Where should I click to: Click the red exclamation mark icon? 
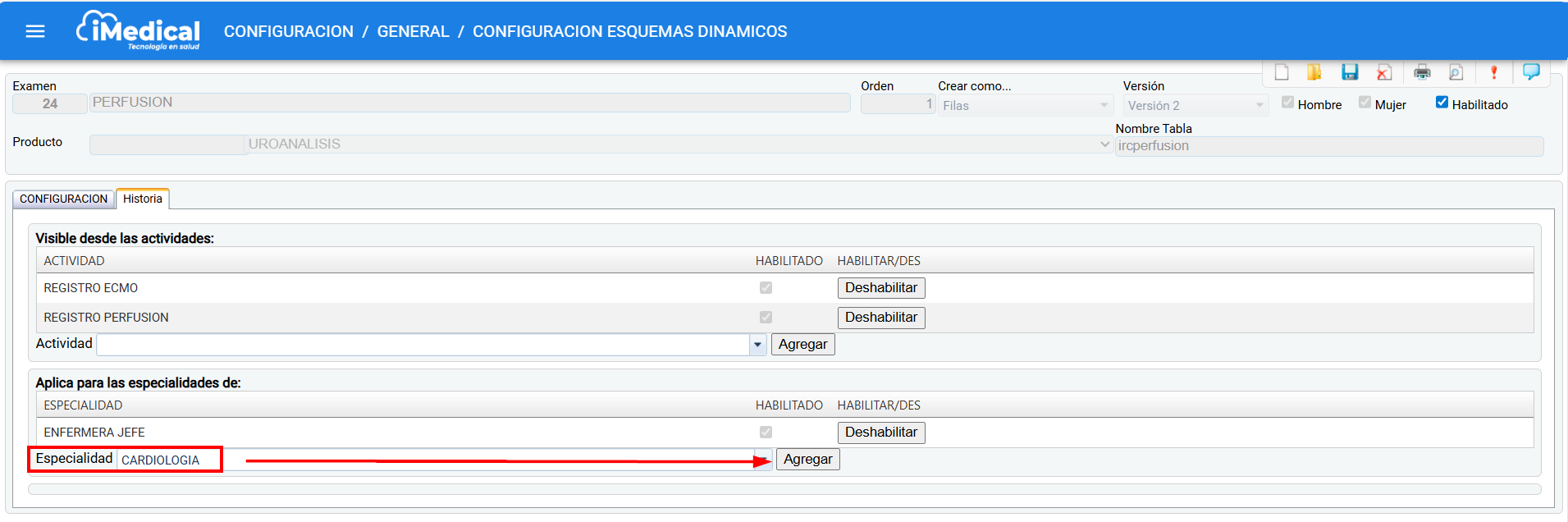pyautogui.click(x=1493, y=73)
